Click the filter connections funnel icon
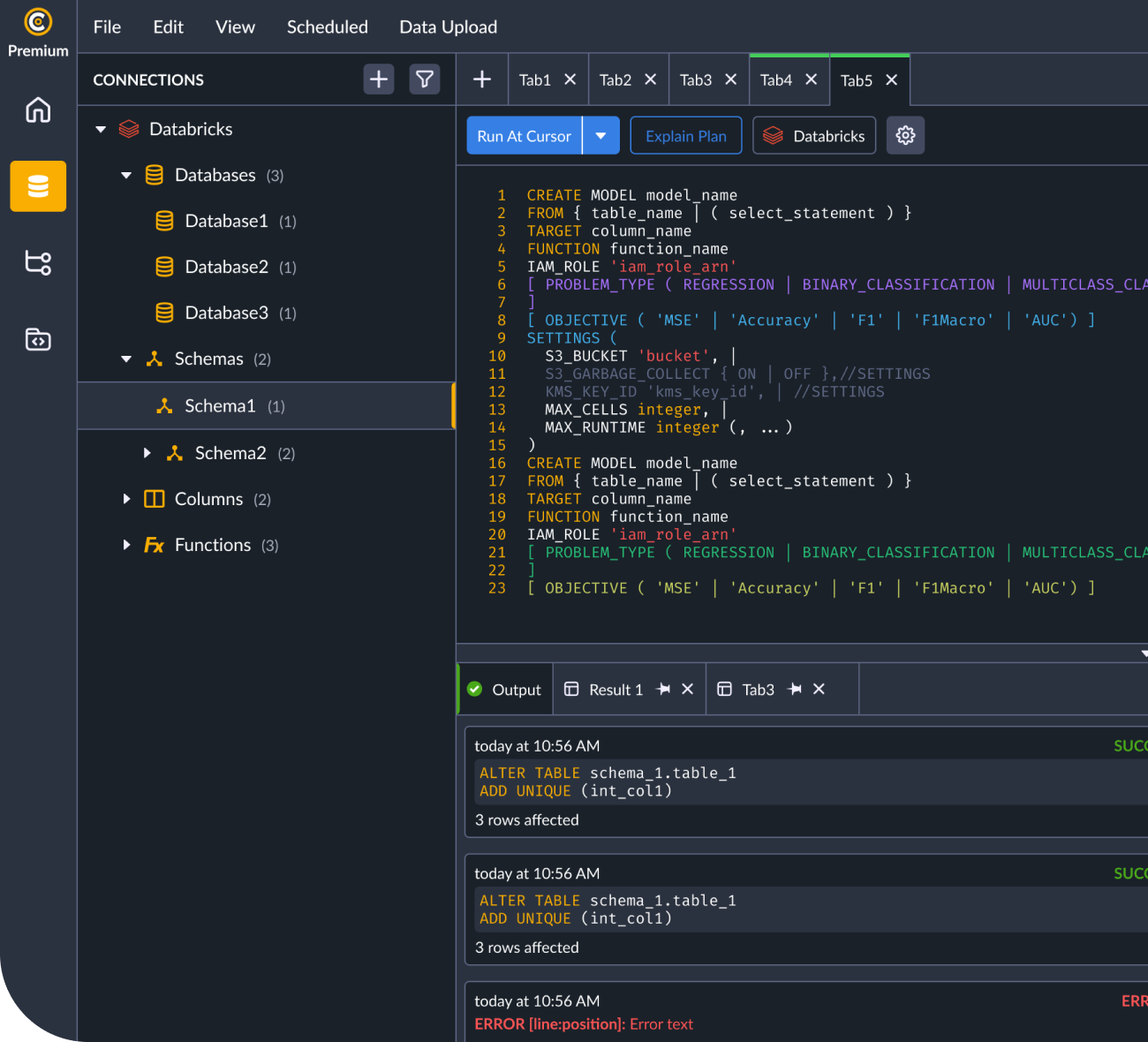The height and width of the screenshot is (1042, 1148). coord(425,79)
